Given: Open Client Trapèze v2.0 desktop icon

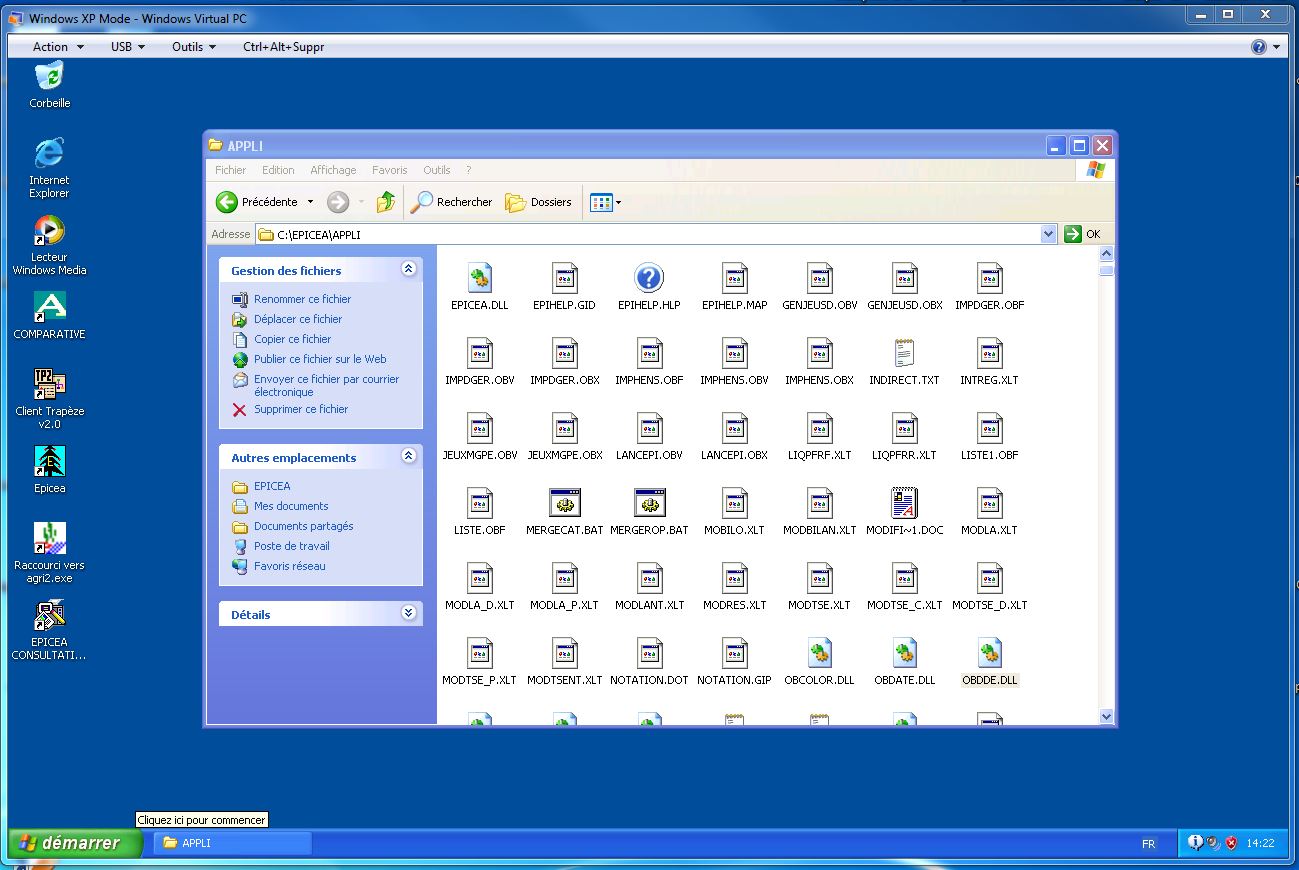Looking at the screenshot, I should coord(49,385).
